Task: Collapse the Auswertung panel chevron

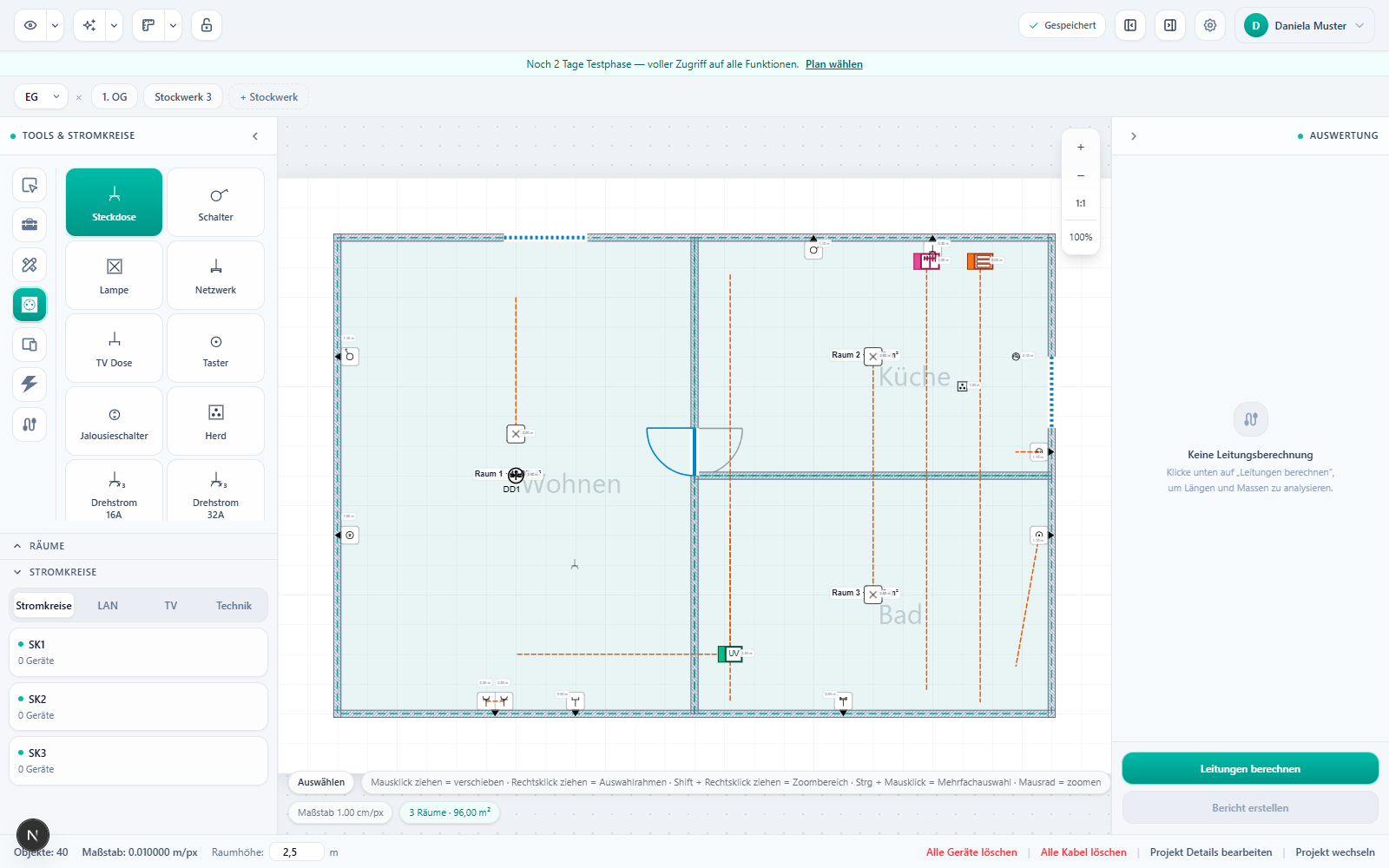Action: point(1134,135)
